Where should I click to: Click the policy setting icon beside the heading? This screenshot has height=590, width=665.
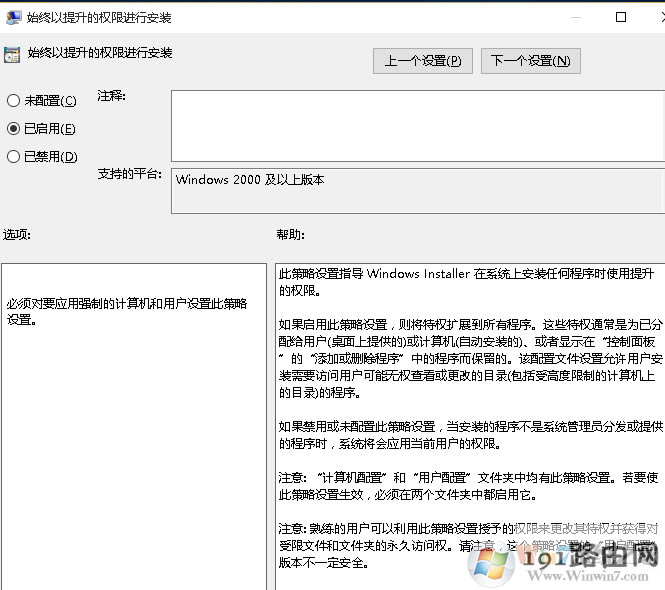12,55
